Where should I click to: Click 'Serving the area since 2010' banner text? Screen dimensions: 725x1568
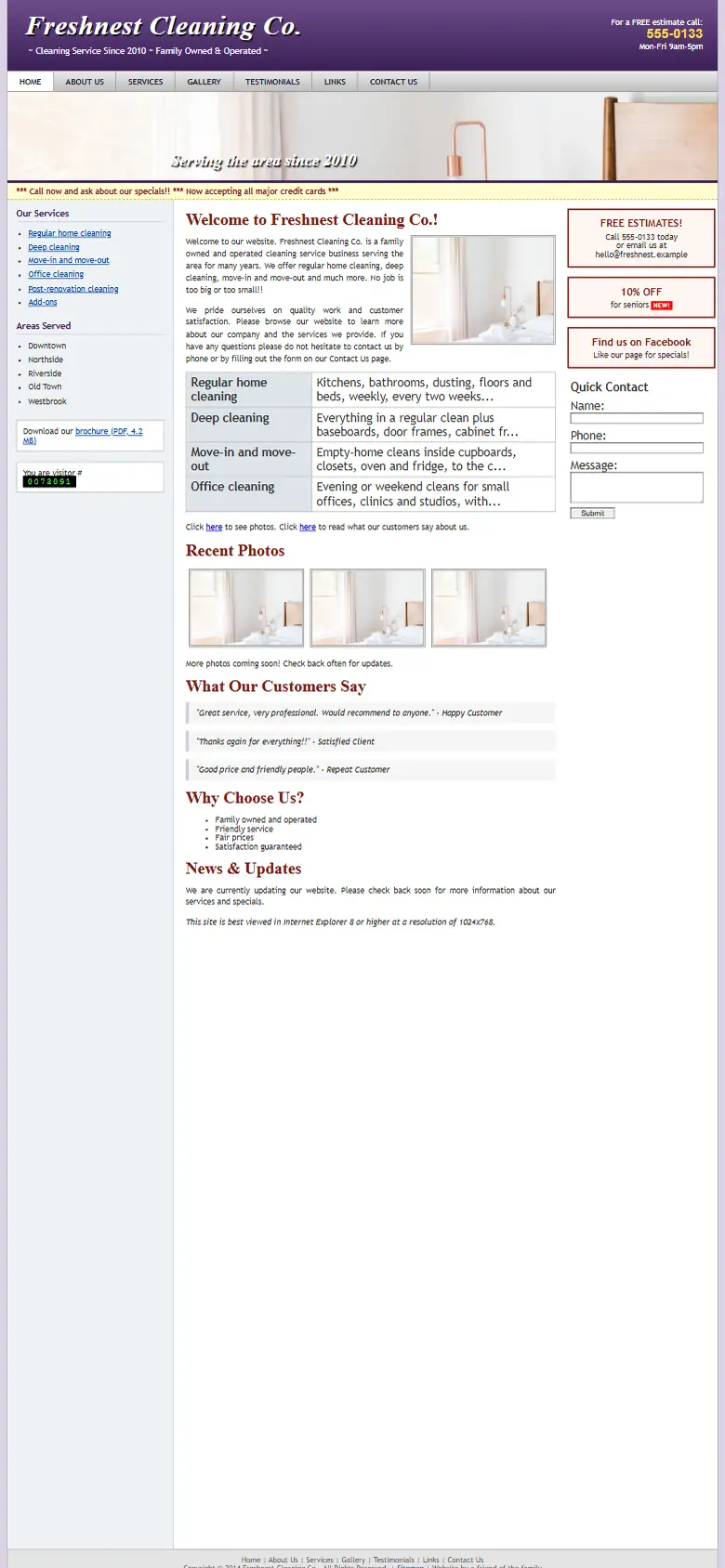click(264, 161)
